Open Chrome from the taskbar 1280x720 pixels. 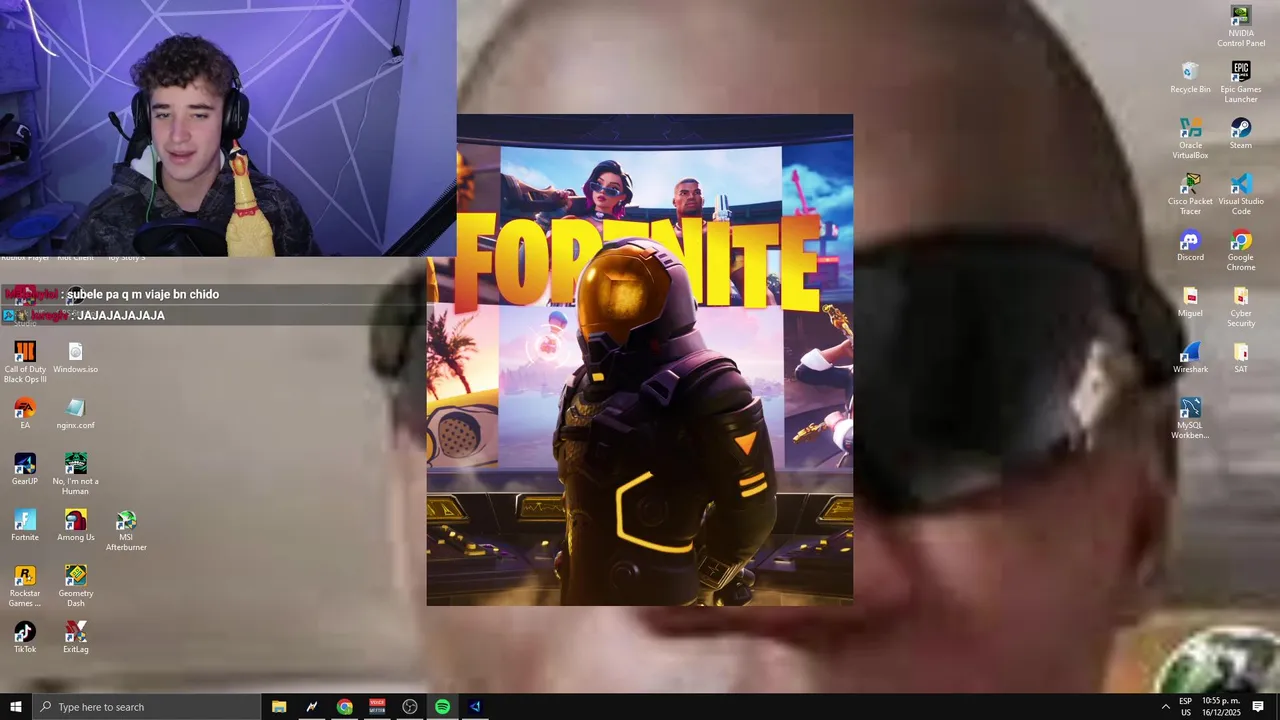pos(344,707)
